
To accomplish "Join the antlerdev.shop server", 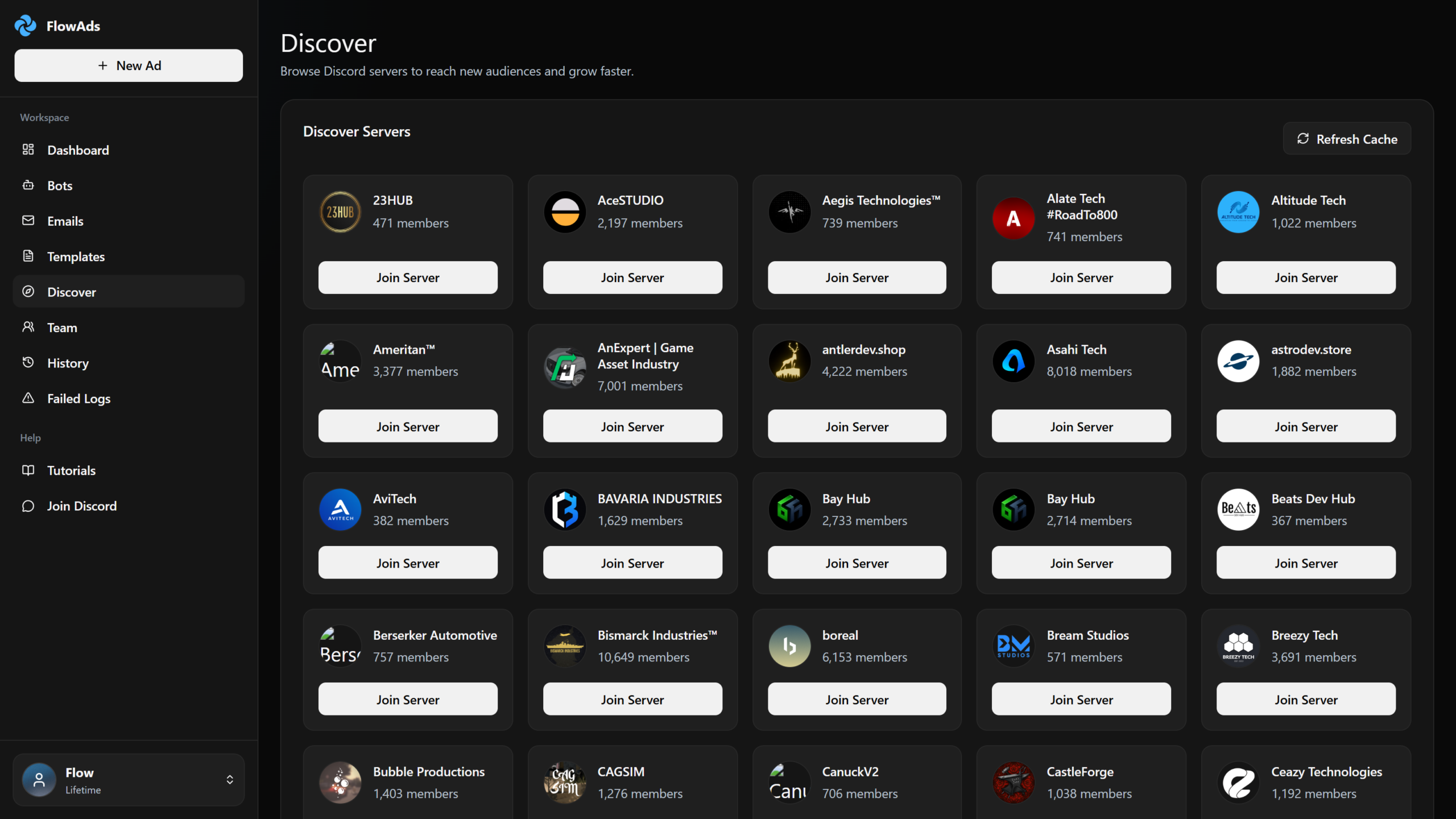I will [x=857, y=426].
